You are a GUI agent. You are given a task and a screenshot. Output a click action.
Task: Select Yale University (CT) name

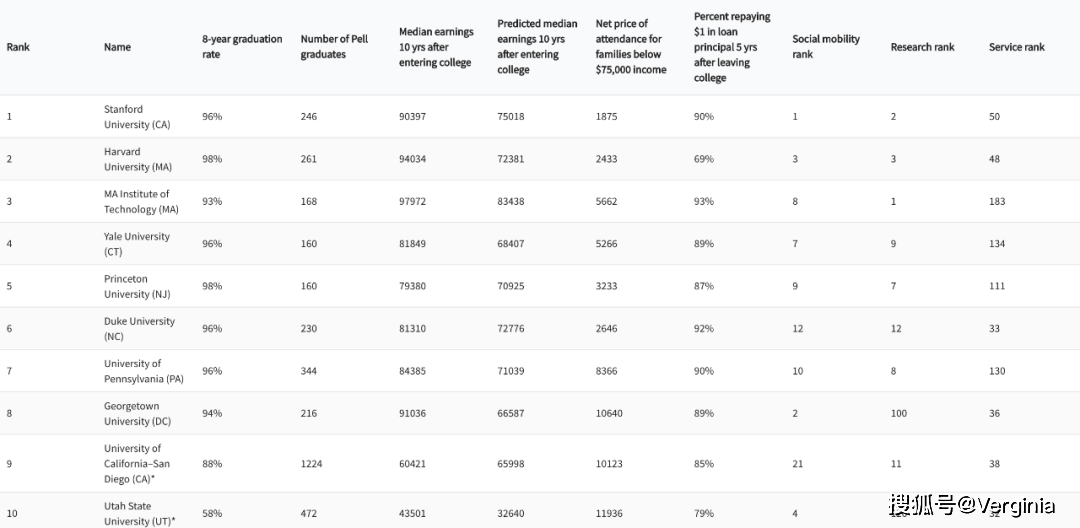pyautogui.click(x=137, y=244)
